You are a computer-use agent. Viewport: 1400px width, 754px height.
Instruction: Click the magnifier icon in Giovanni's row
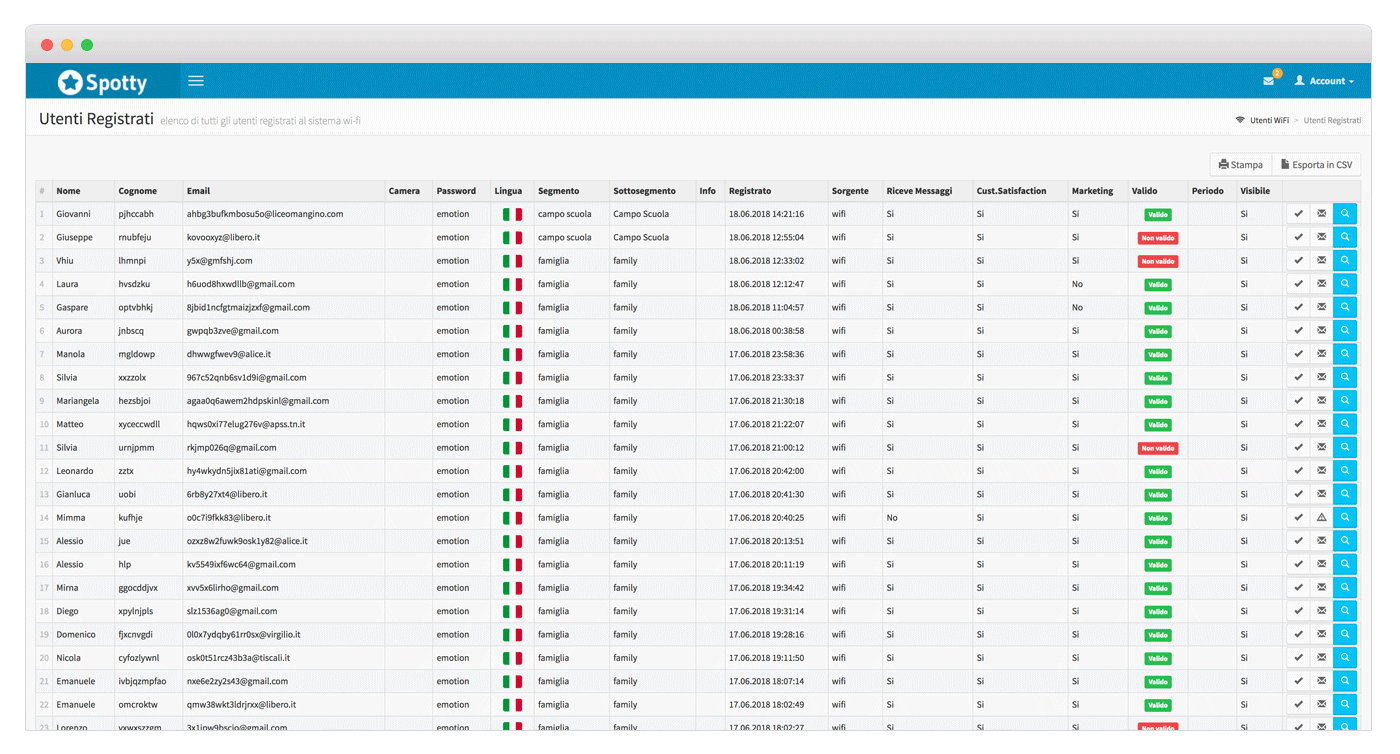pos(1345,214)
